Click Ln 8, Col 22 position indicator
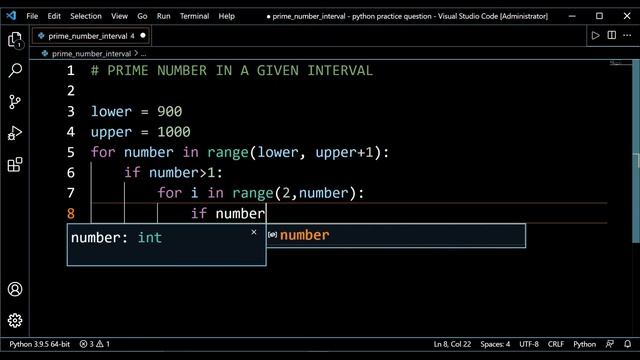This screenshot has width=640, height=360. pos(452,344)
